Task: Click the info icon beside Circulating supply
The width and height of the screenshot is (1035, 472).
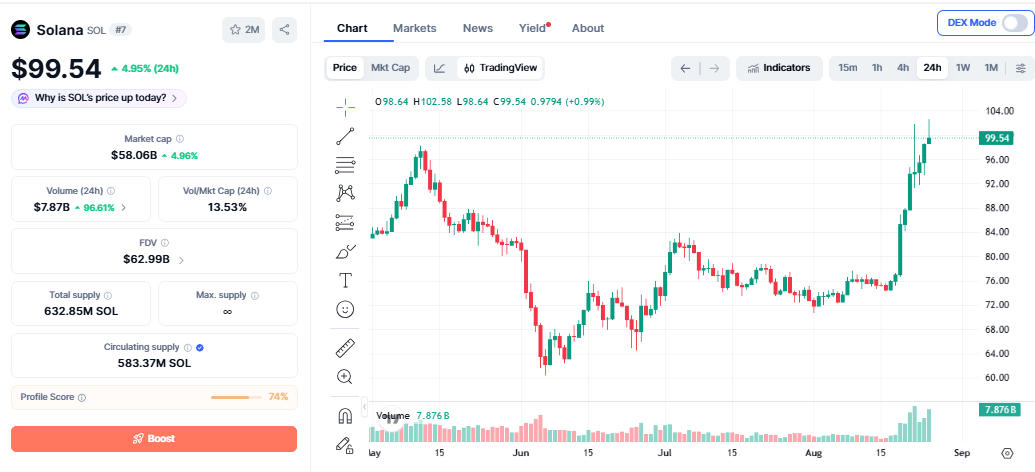Action: tap(187, 347)
